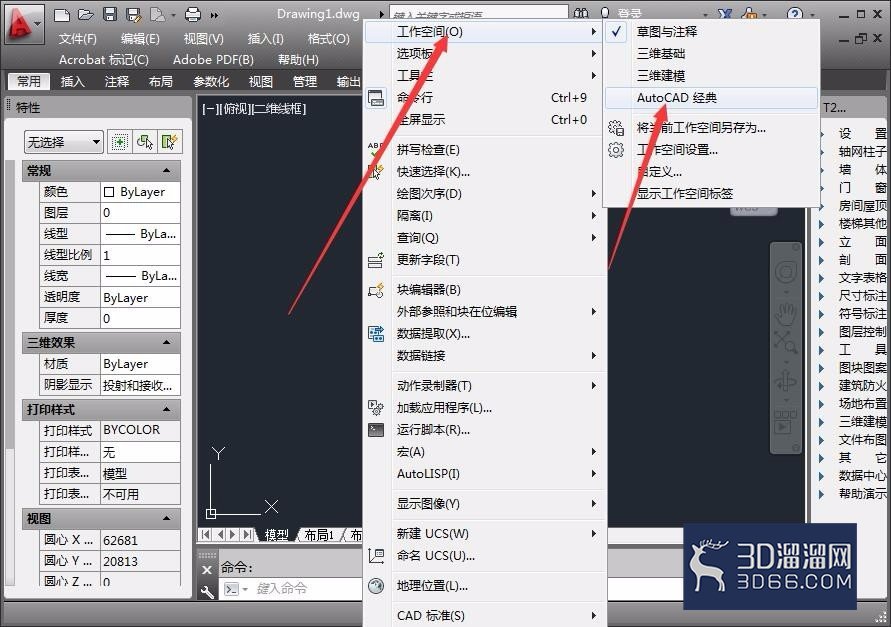The height and width of the screenshot is (627, 891).
Task: Jump to first layout tab arrow
Action: 206,535
